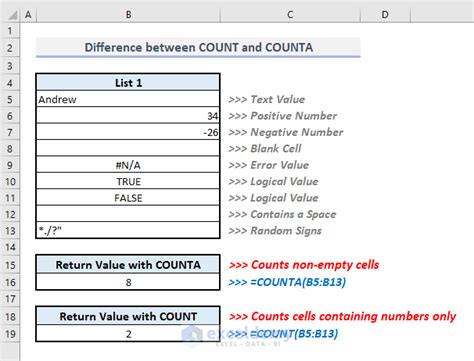Select the cell with value 34

[x=128, y=116]
